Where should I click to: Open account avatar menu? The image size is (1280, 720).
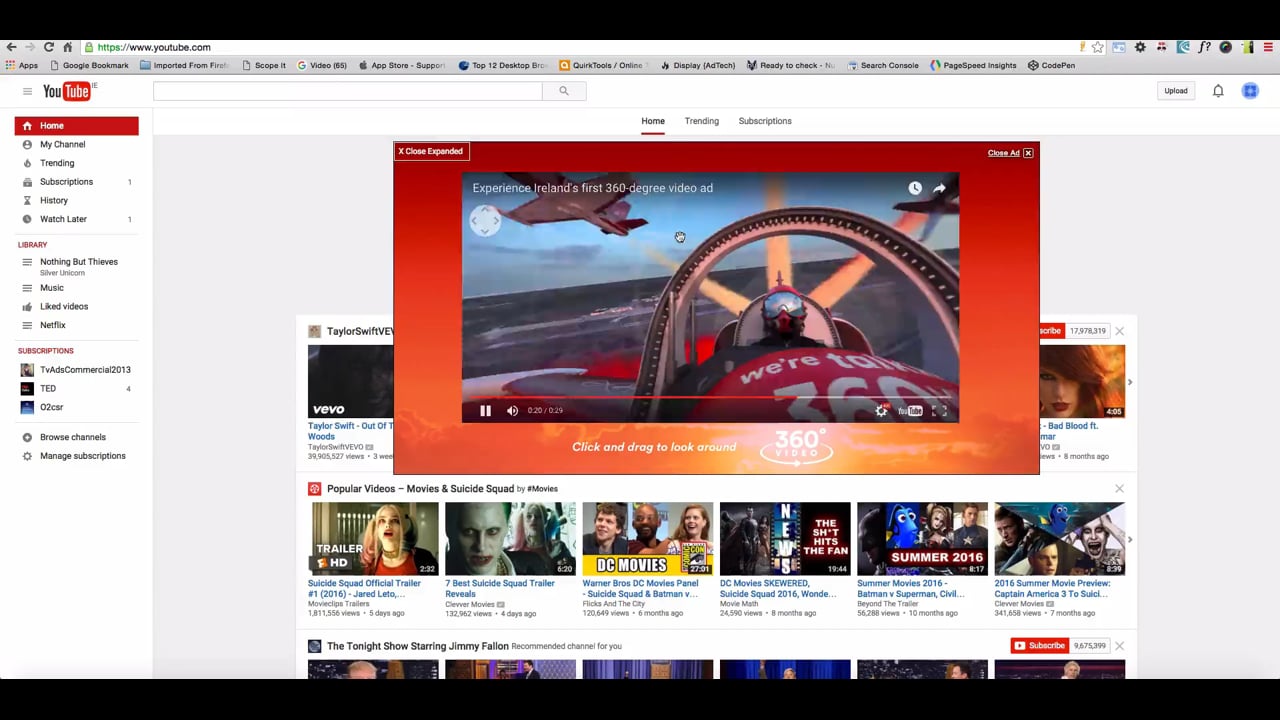pos(1250,91)
